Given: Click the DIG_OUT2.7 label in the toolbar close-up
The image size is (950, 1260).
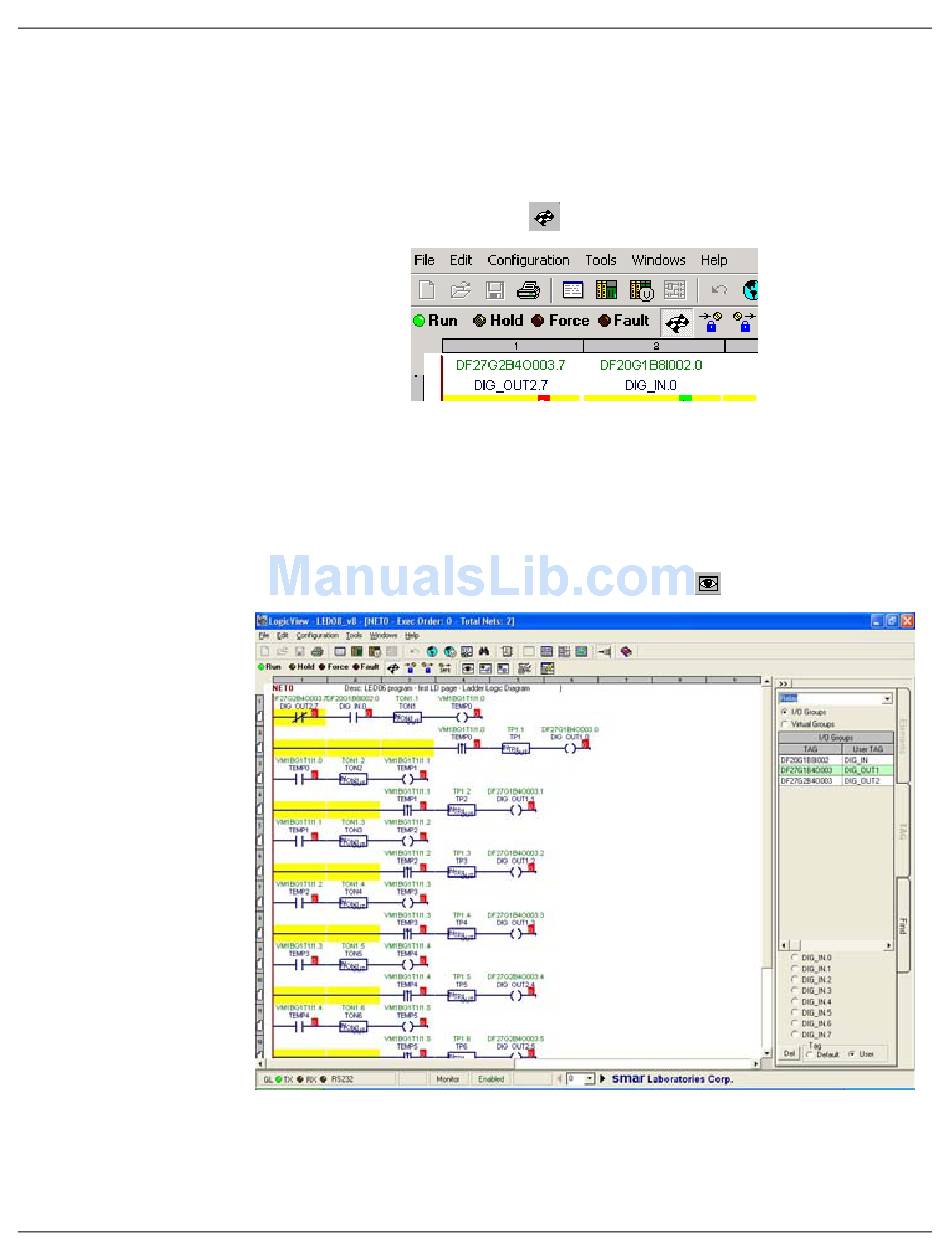Looking at the screenshot, I should coord(511,385).
